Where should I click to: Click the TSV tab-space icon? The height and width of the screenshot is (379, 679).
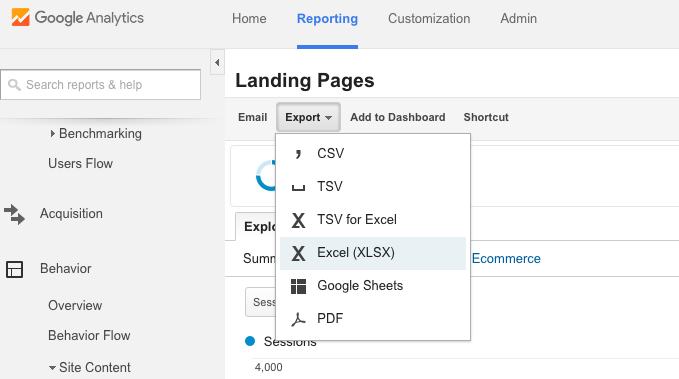[298, 188]
